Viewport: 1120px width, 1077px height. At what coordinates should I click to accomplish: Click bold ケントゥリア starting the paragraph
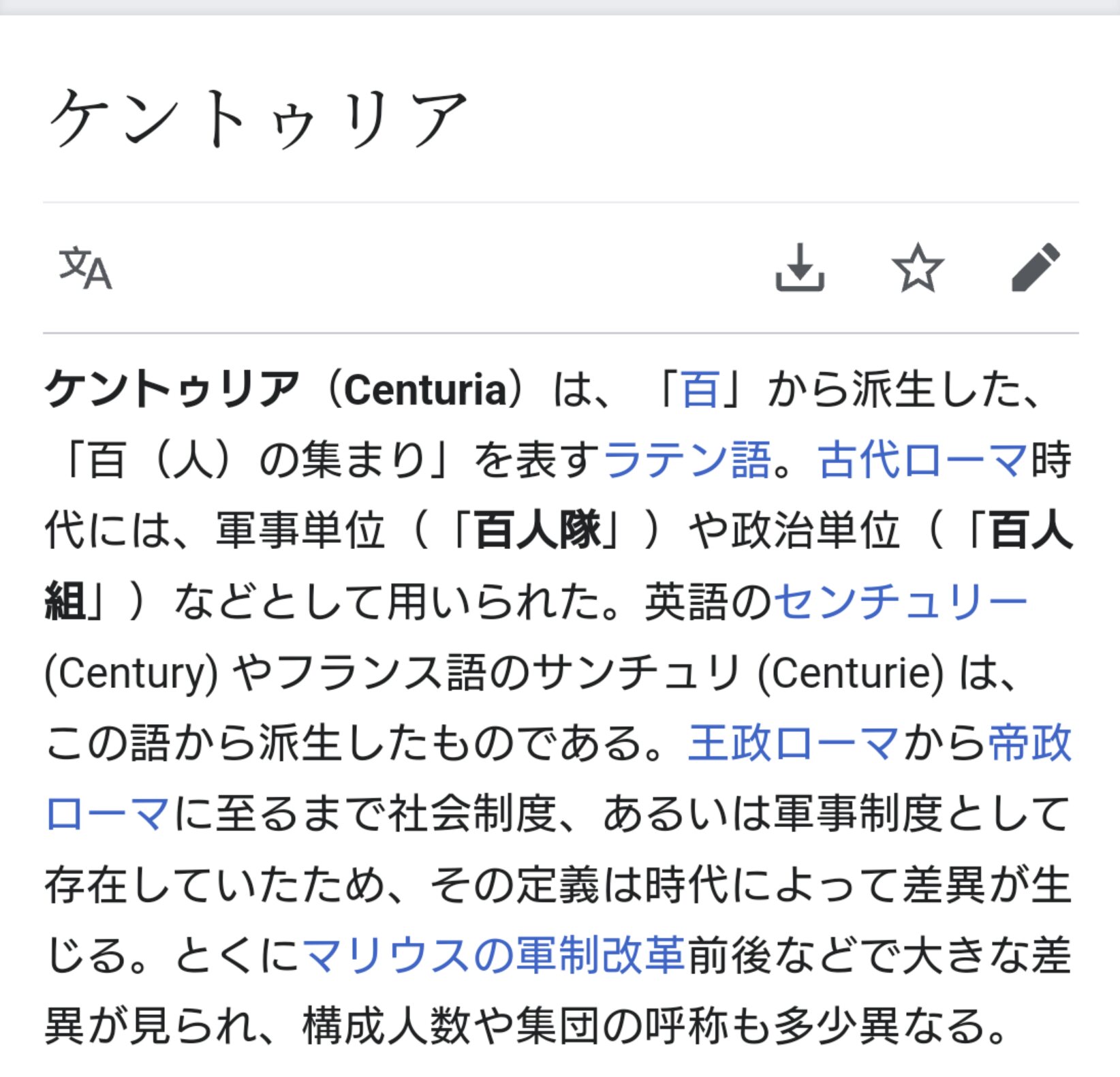[x=172, y=390]
